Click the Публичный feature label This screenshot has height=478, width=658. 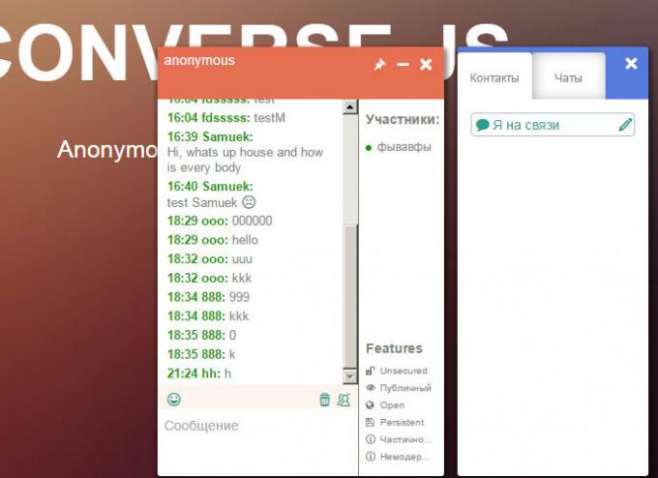(405, 388)
